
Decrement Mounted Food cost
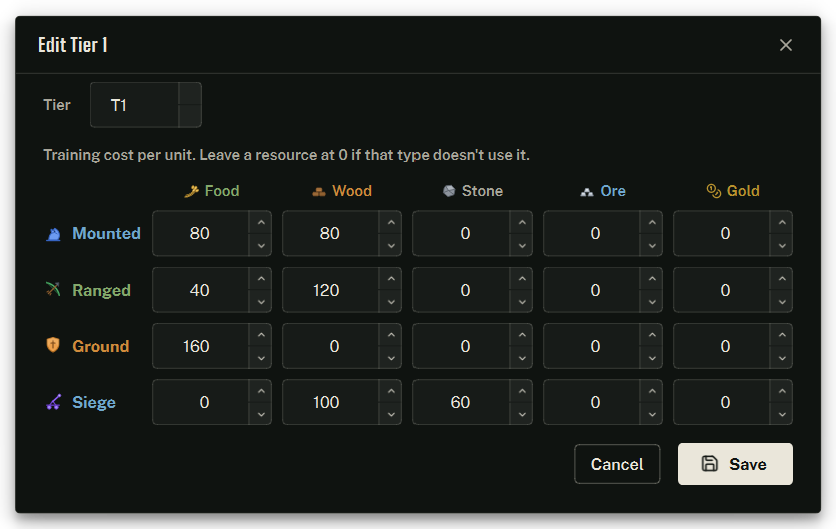[x=261, y=245]
